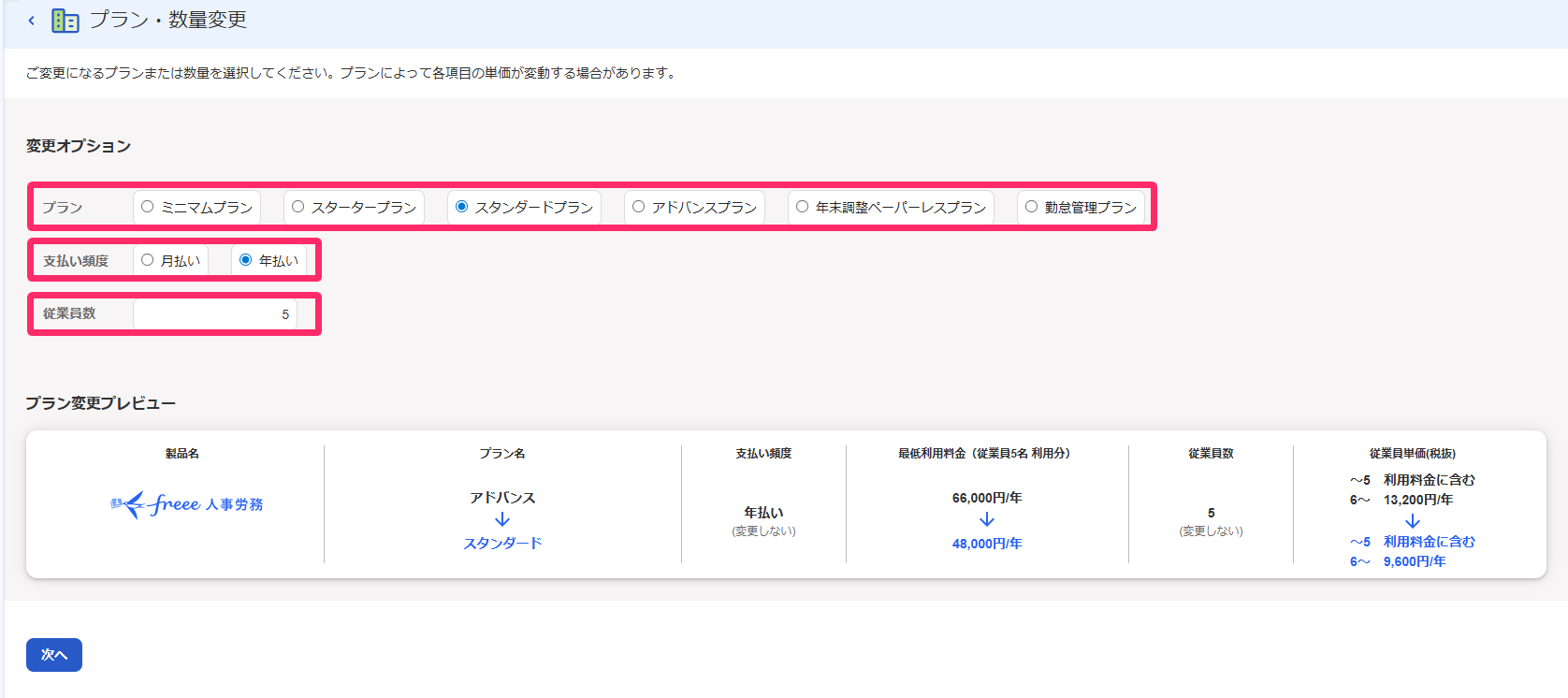Click the 支払い頻度 row label
Screen dimensions: 1568x698
point(76,261)
